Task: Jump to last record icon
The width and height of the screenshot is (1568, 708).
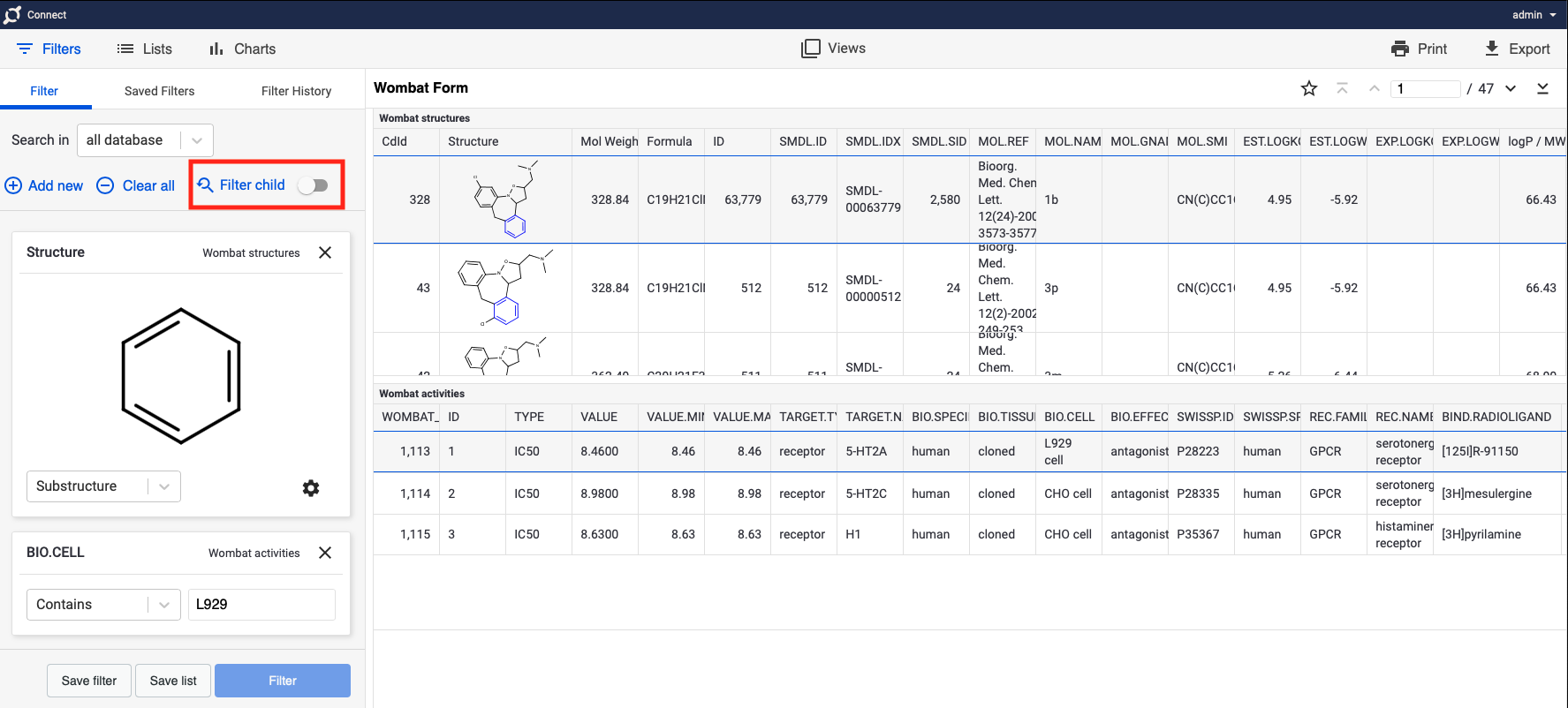Action: tap(1542, 88)
